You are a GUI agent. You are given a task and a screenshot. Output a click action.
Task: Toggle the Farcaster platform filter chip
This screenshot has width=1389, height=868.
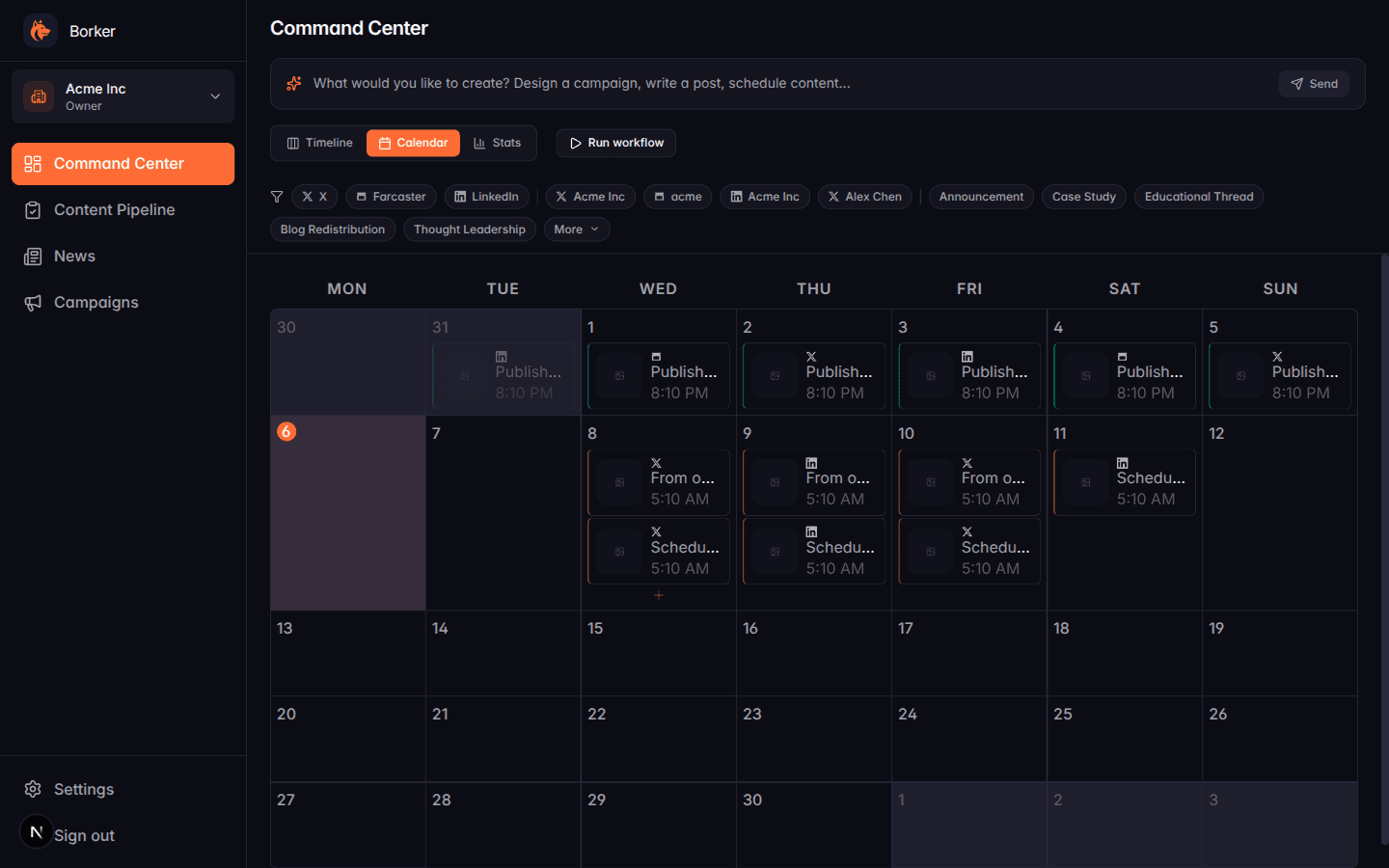point(391,196)
